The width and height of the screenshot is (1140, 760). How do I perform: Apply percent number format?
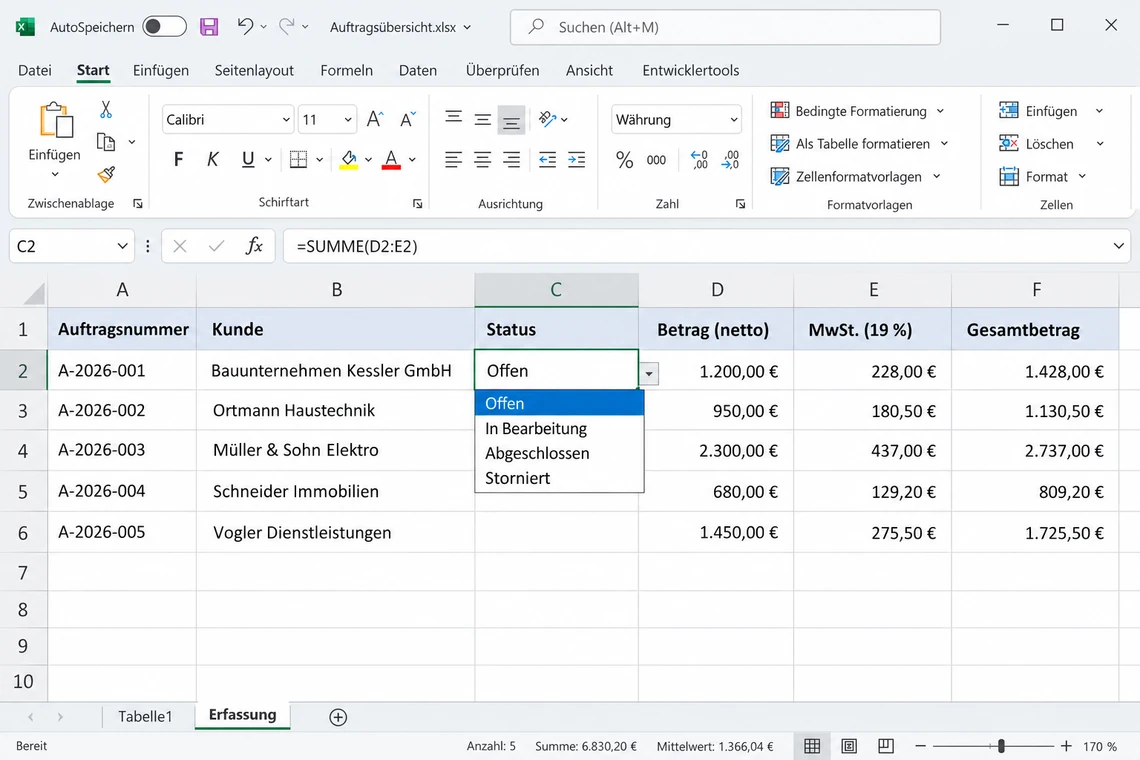pyautogui.click(x=625, y=160)
